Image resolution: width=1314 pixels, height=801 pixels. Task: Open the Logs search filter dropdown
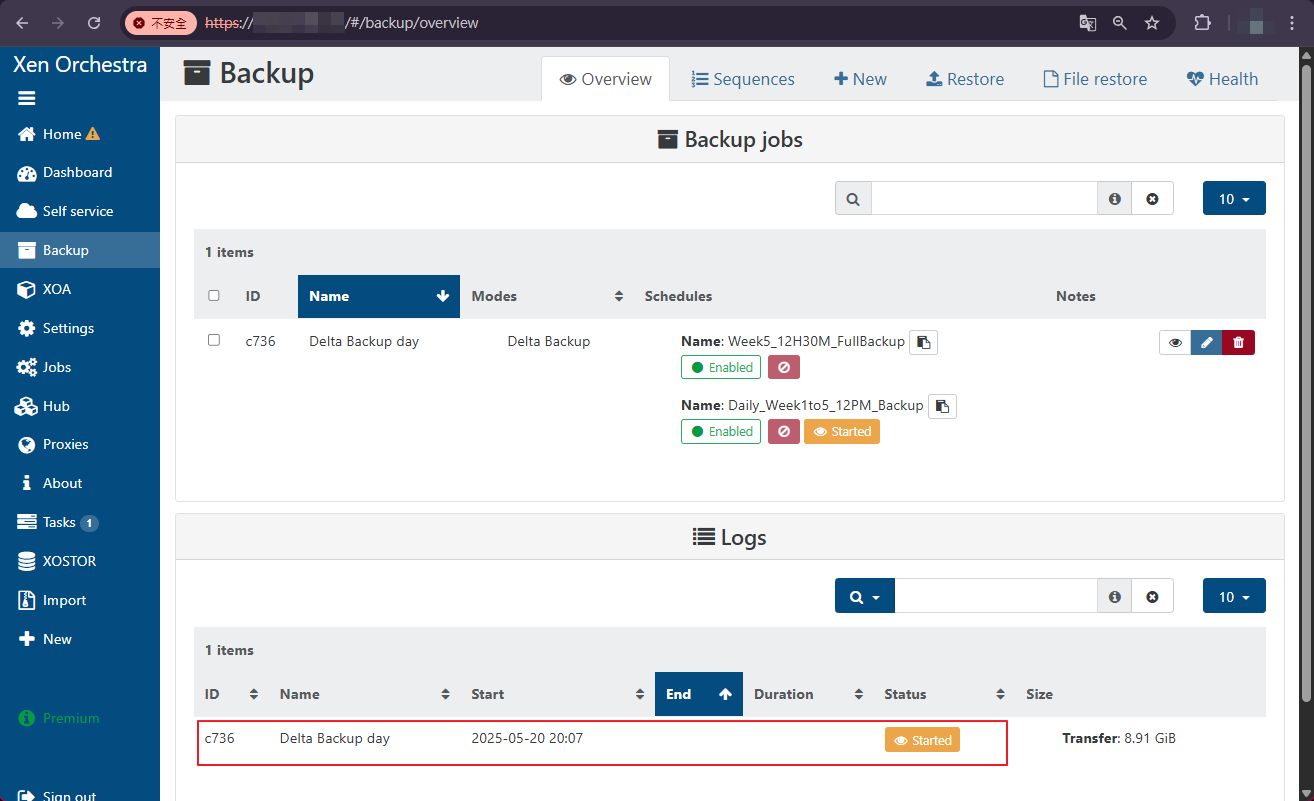(865, 596)
